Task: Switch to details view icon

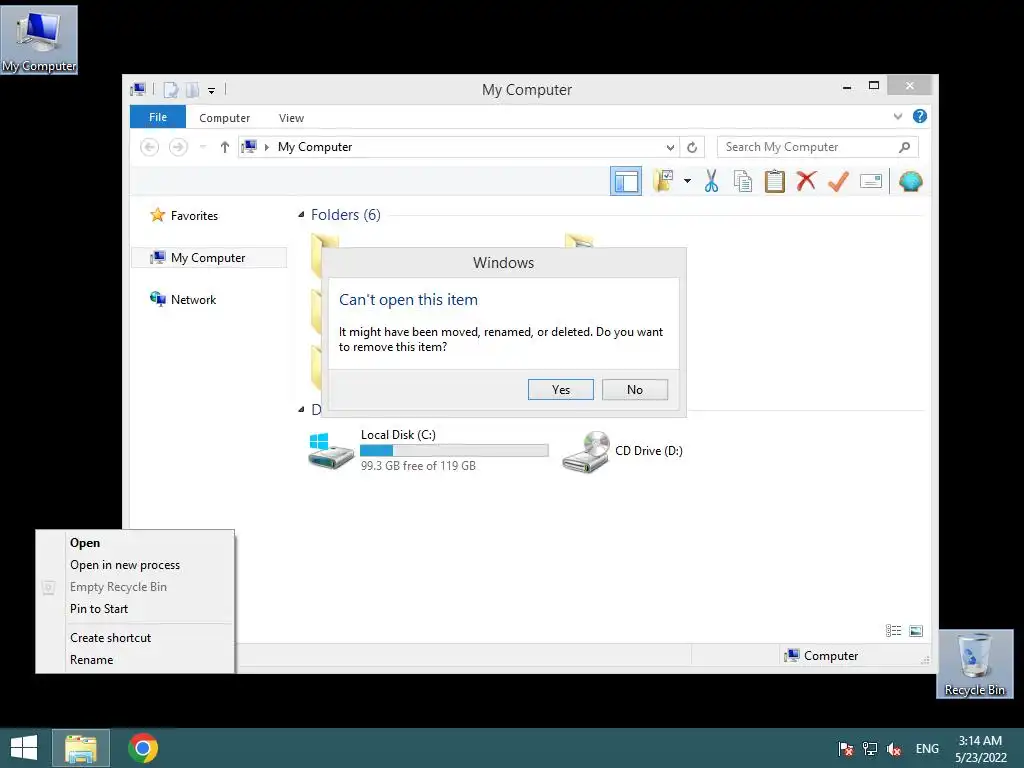Action: click(x=893, y=631)
